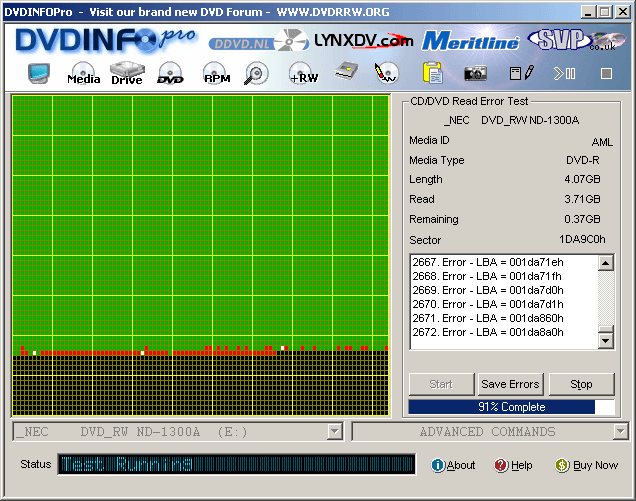Open the Media info tool

tap(84, 73)
